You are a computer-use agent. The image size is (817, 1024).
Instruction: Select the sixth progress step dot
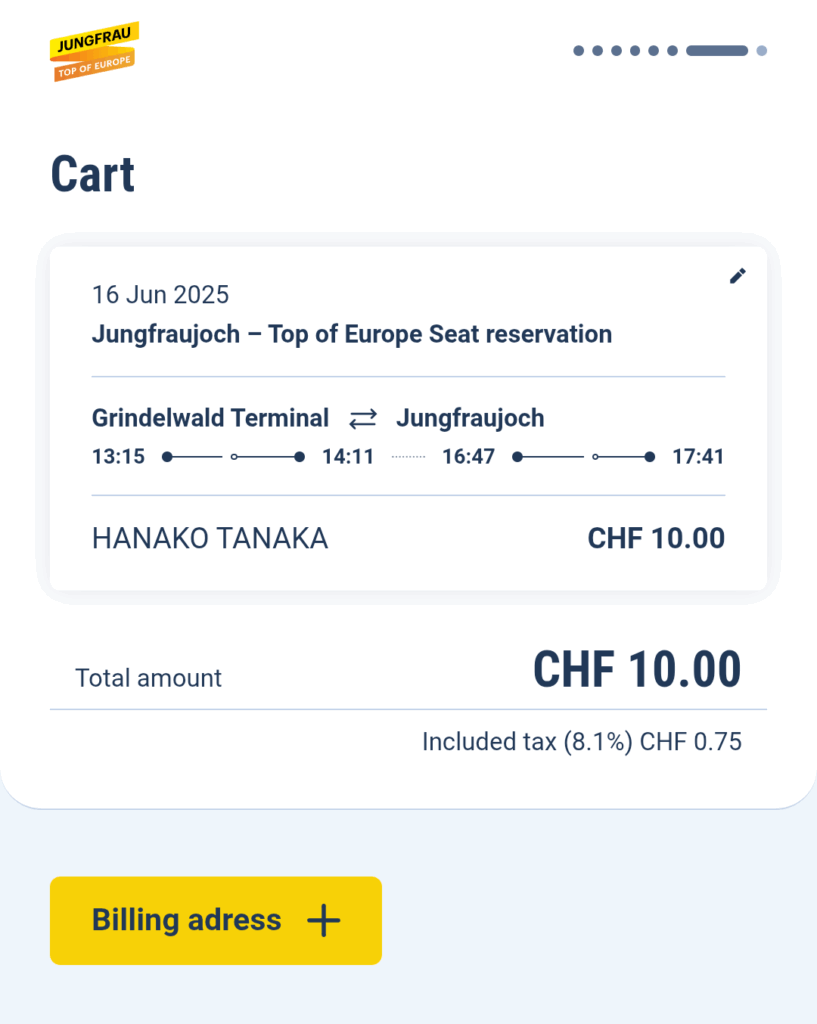click(673, 51)
